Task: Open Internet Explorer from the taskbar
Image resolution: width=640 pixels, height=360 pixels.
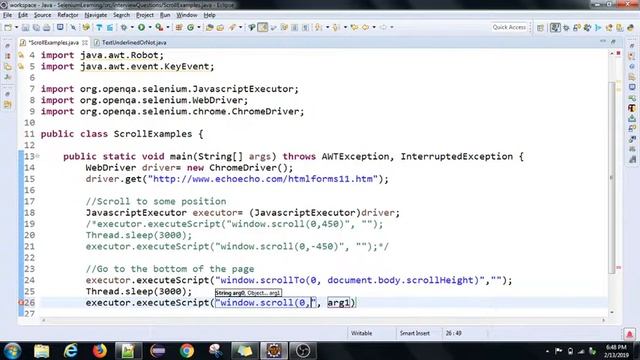Action: [x=70, y=351]
